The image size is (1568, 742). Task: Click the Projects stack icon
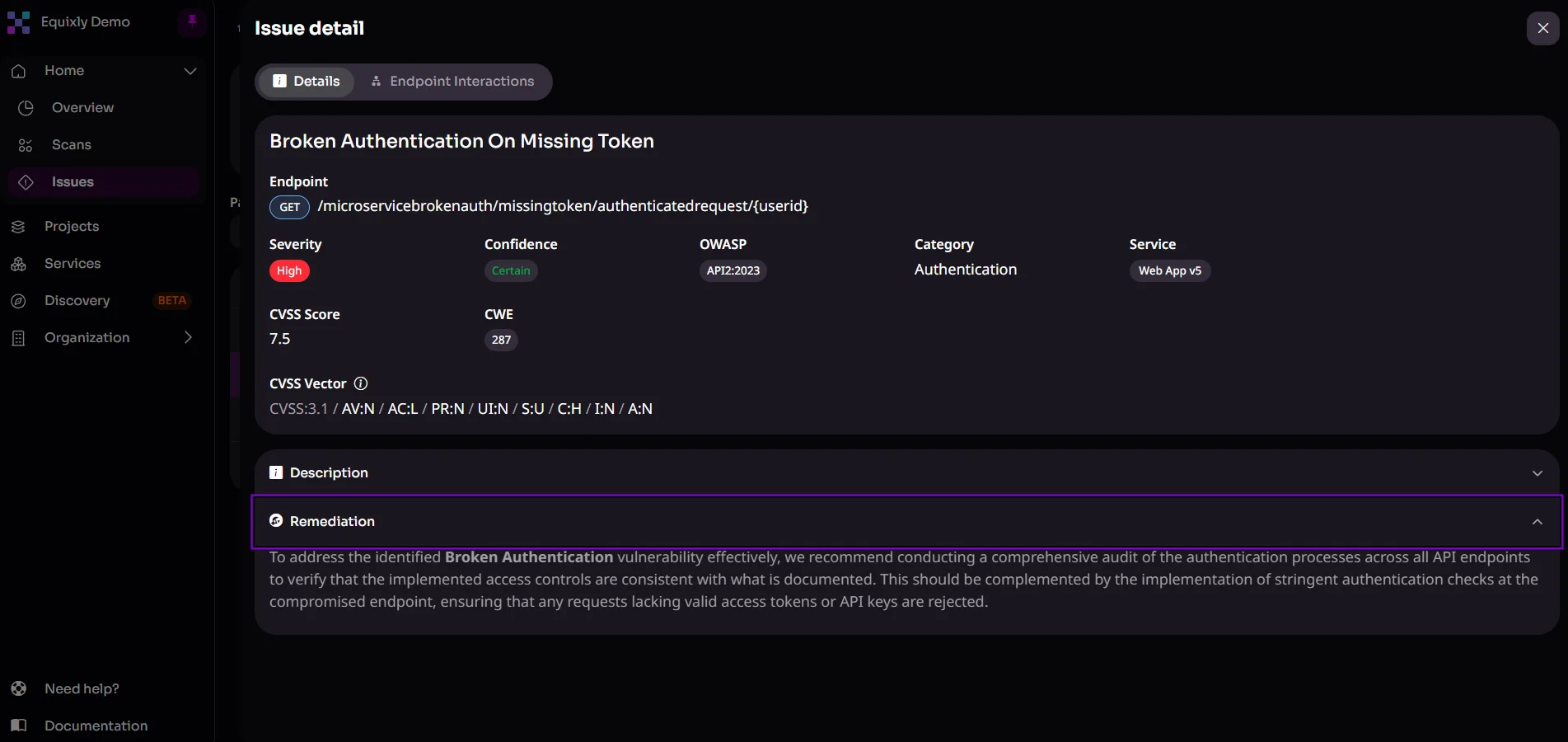tap(18, 226)
